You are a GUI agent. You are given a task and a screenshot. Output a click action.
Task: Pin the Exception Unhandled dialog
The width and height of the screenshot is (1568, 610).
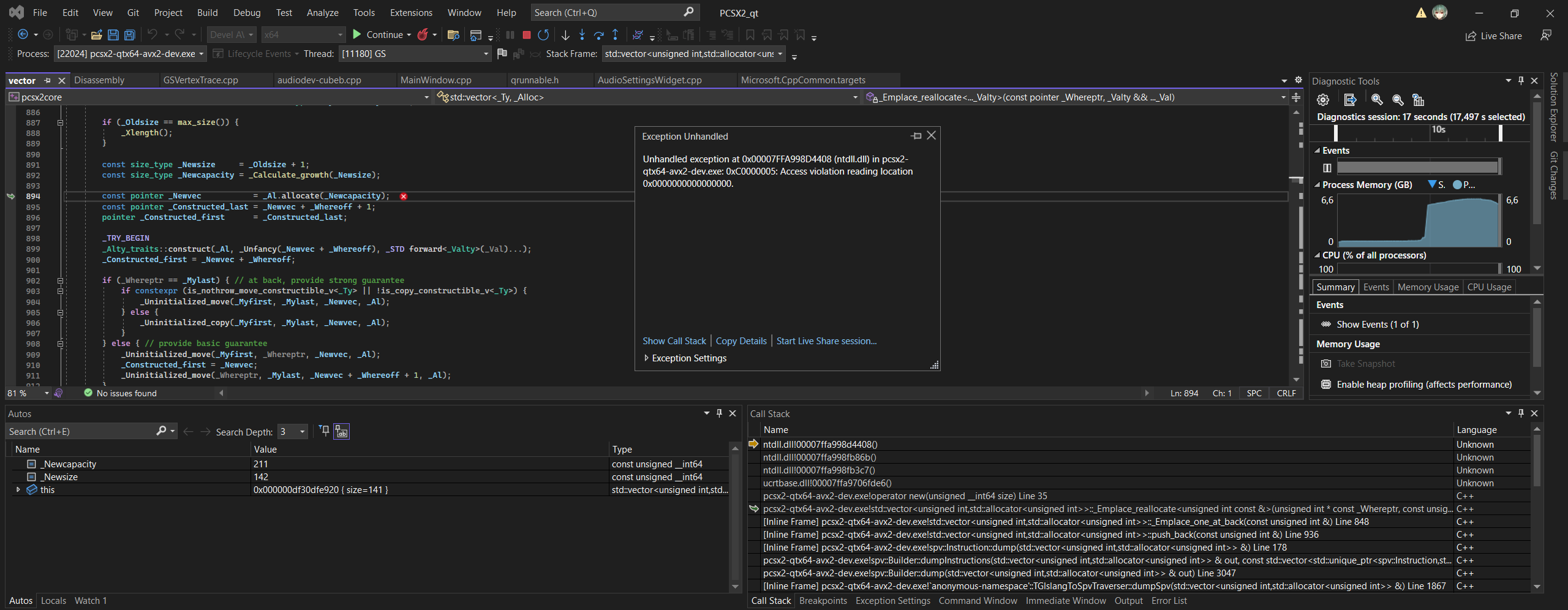point(916,135)
